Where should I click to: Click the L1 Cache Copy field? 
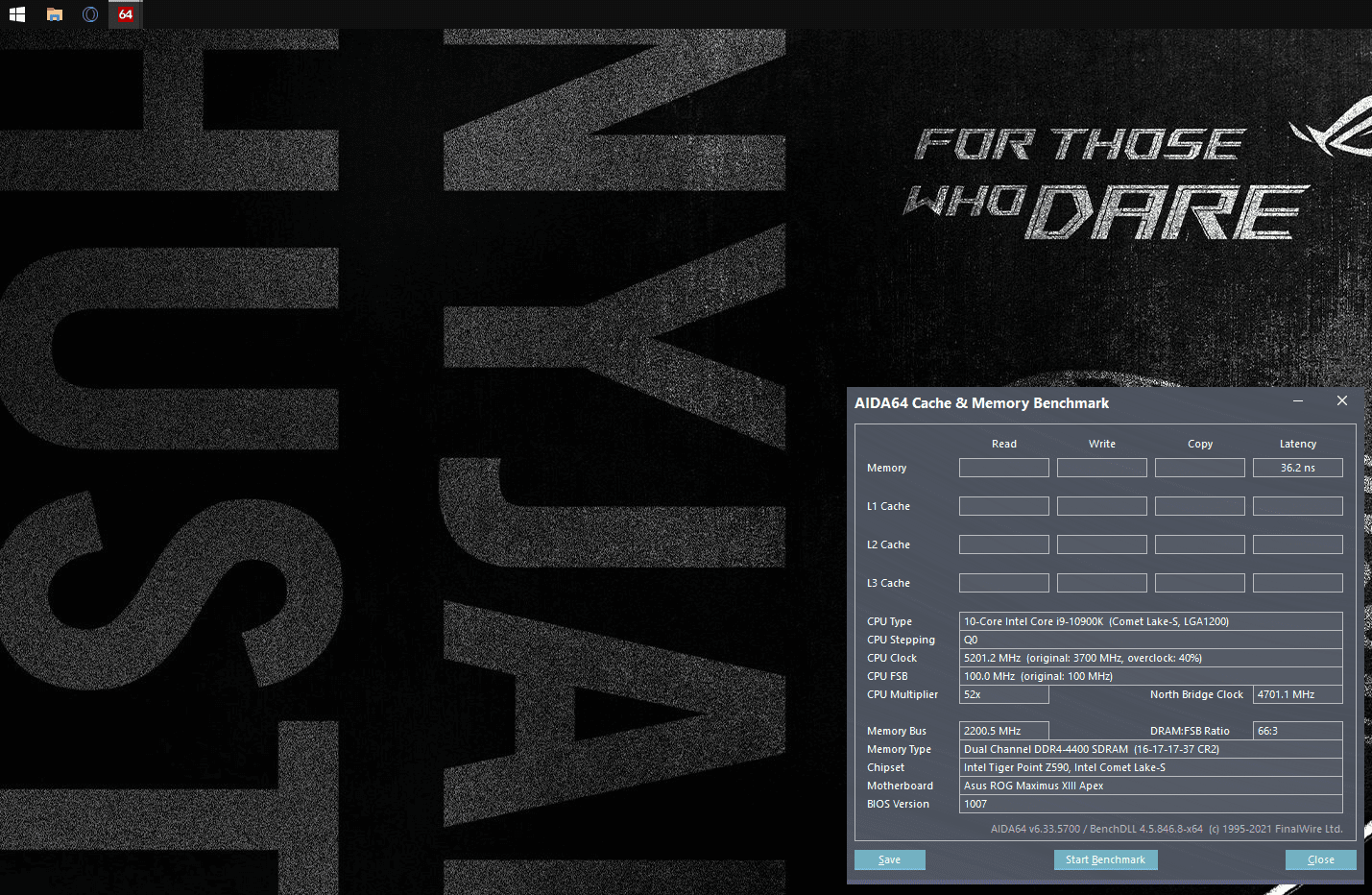pos(1200,506)
